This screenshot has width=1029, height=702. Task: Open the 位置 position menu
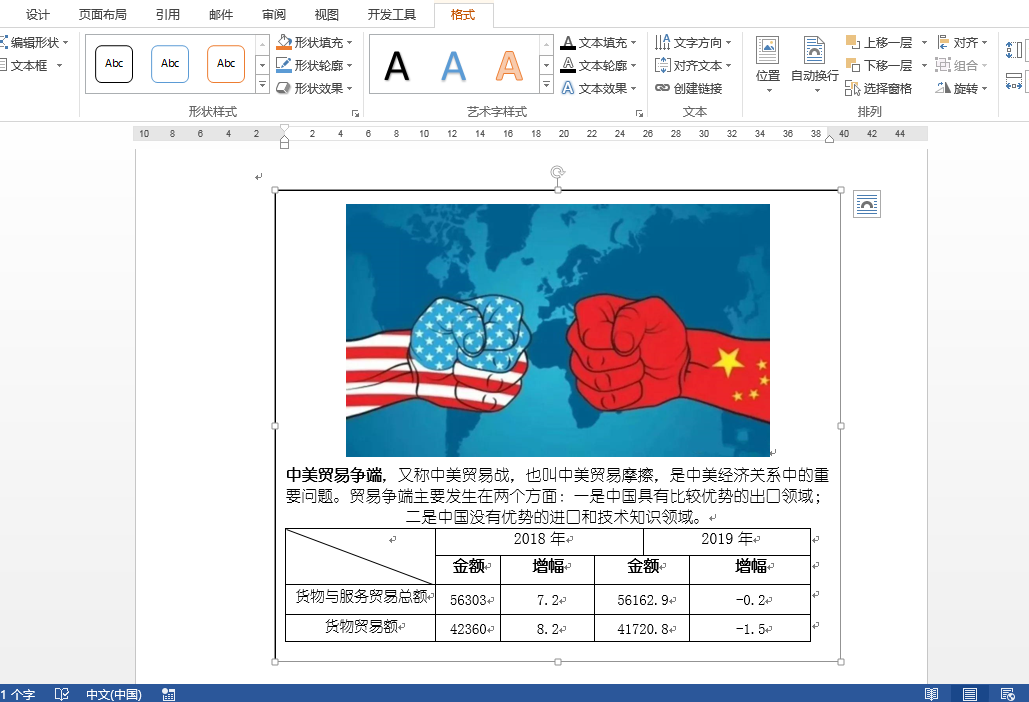[768, 64]
